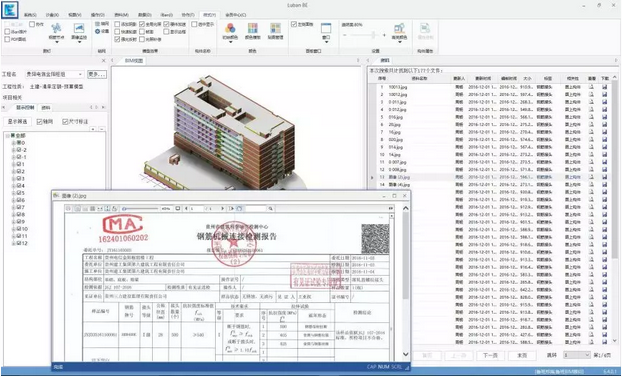Click download icon for 20.jpg row
Viewport: 622px width, 377px height.
[604, 125]
